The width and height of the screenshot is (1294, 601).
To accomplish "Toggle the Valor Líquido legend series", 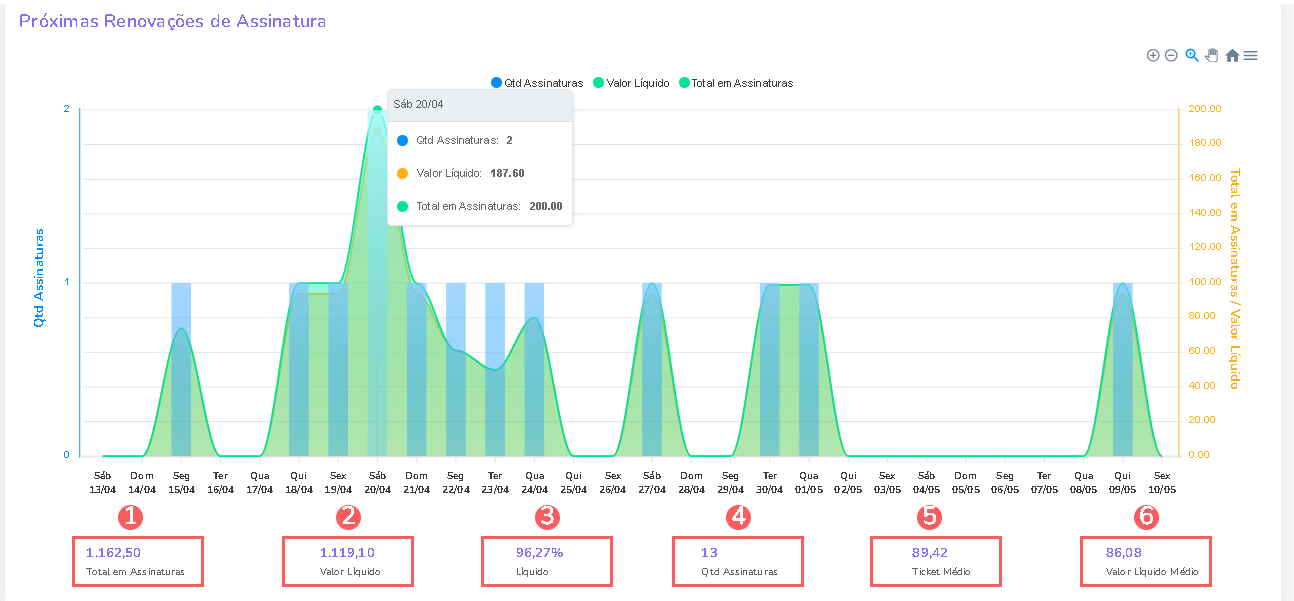I will (631, 83).
